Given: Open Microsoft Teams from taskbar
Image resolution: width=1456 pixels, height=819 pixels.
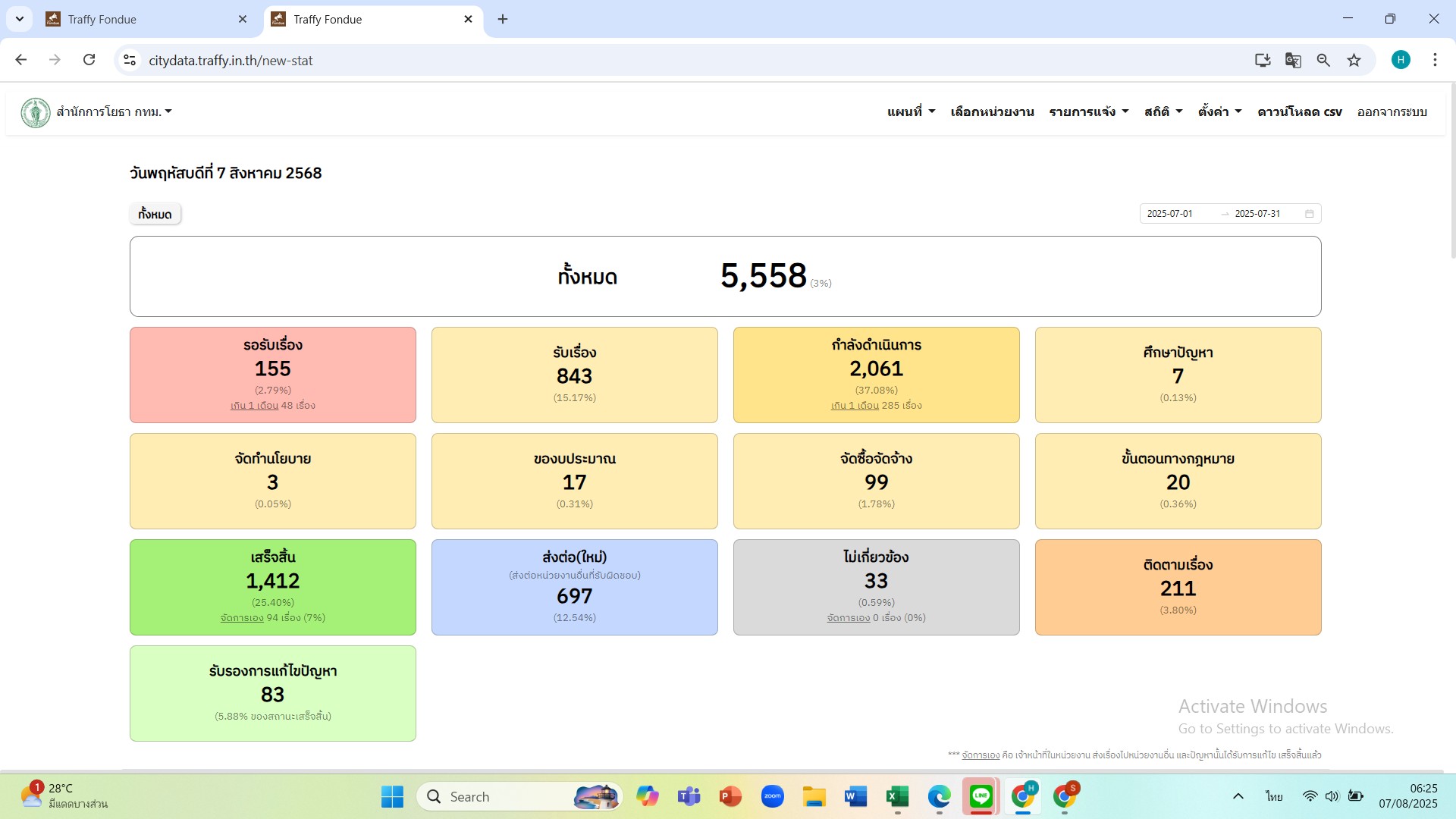Looking at the screenshot, I should (689, 796).
